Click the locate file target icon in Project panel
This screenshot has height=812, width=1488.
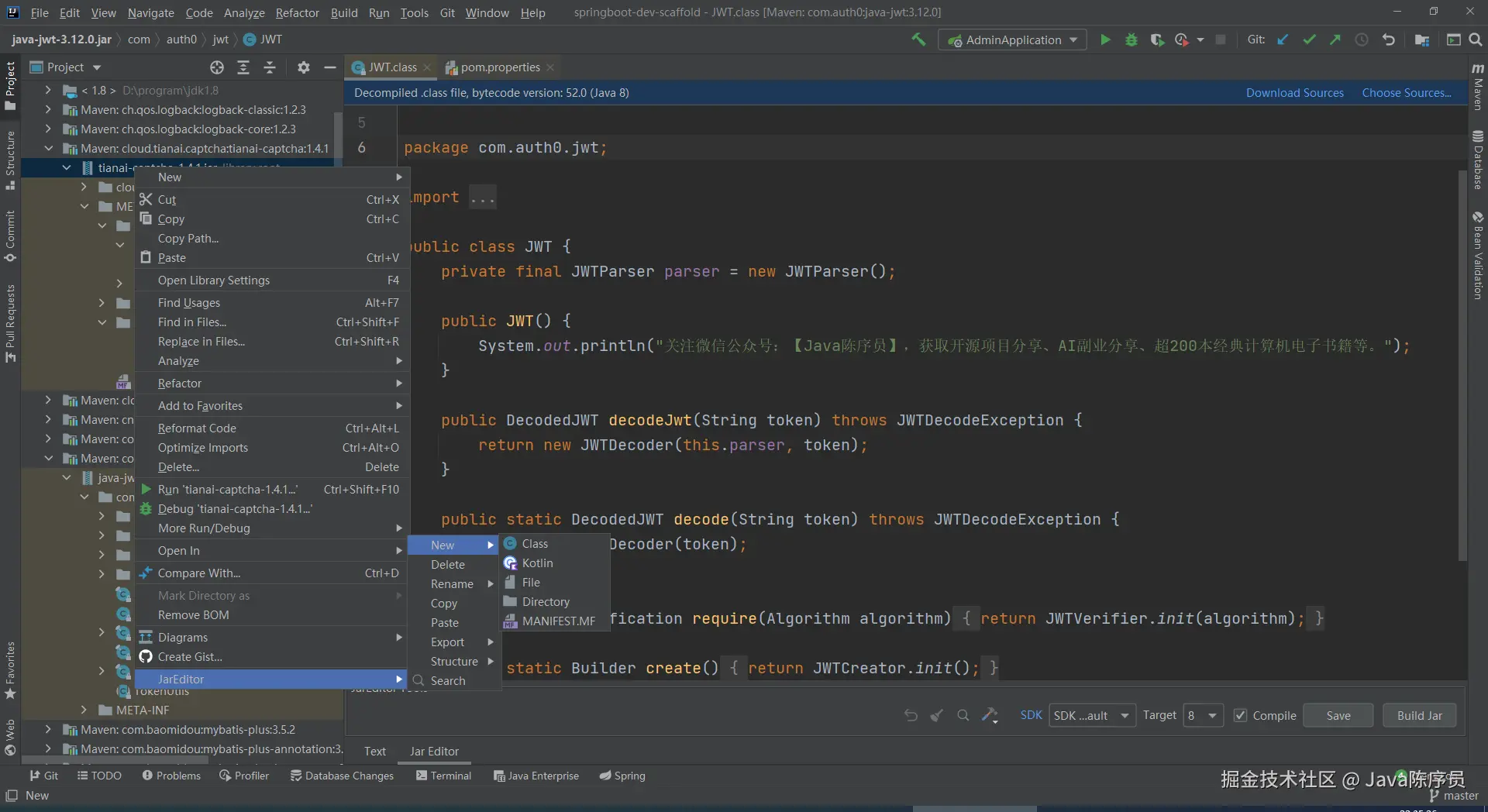point(217,67)
